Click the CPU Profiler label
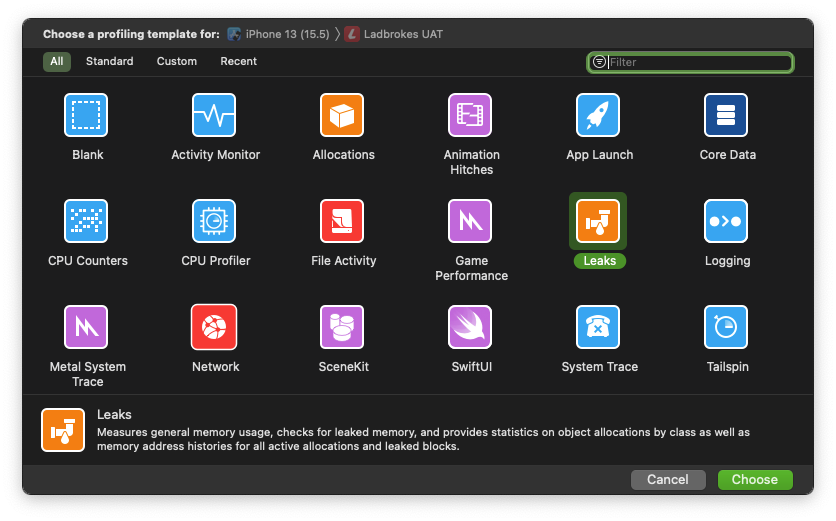This screenshot has height=521, width=836. 215,261
